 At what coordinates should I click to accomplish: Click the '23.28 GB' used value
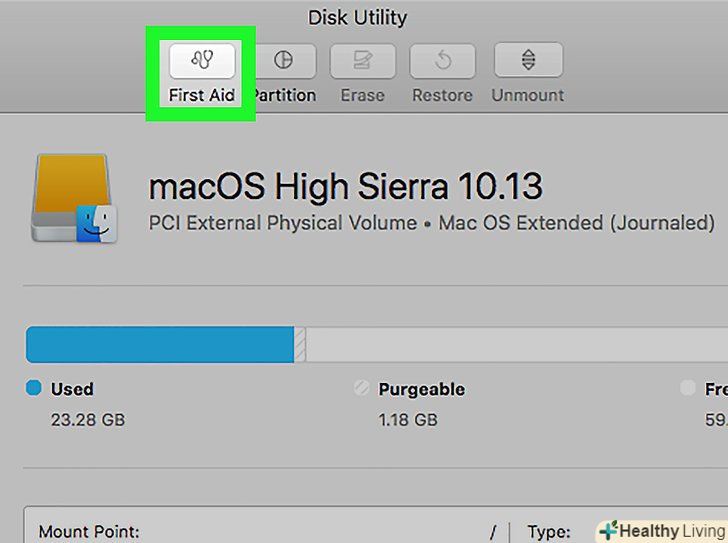88,420
